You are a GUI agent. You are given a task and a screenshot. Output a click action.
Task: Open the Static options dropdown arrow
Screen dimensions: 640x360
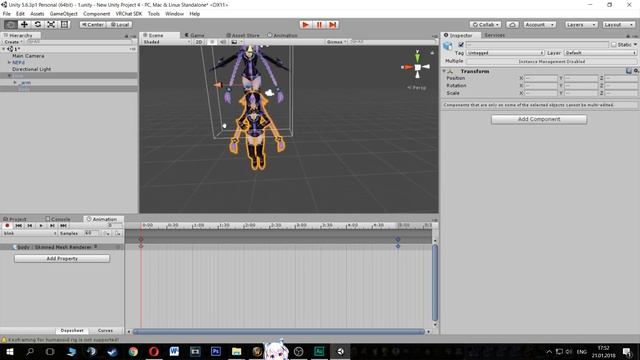tap(635, 44)
